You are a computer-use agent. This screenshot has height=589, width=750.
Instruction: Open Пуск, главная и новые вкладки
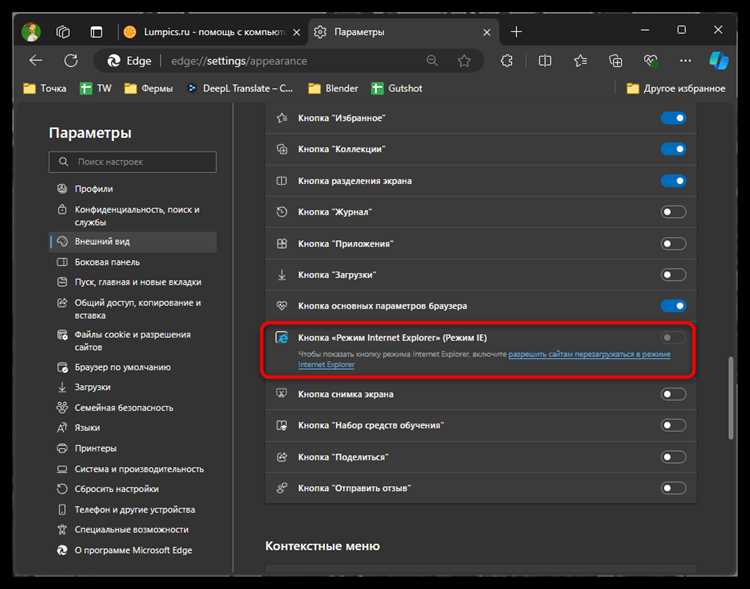132,282
